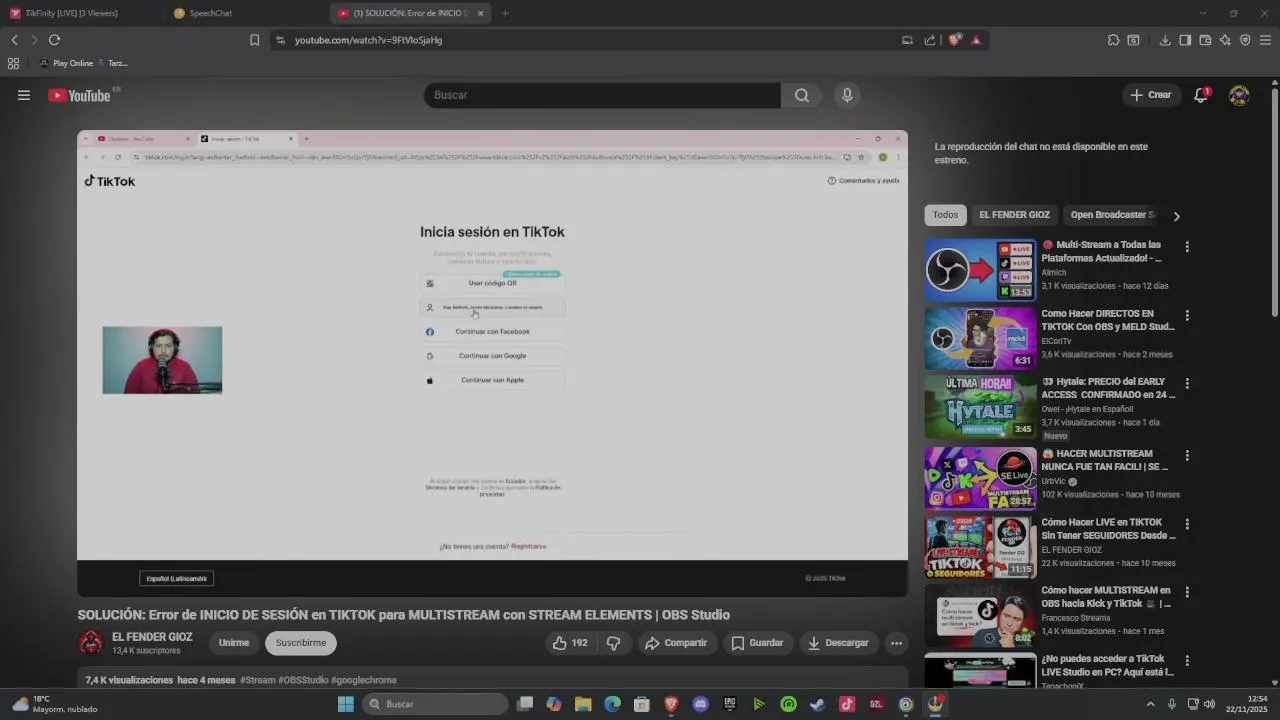Click the YouTube search magnifier button
The image size is (1280, 720).
pos(802,95)
